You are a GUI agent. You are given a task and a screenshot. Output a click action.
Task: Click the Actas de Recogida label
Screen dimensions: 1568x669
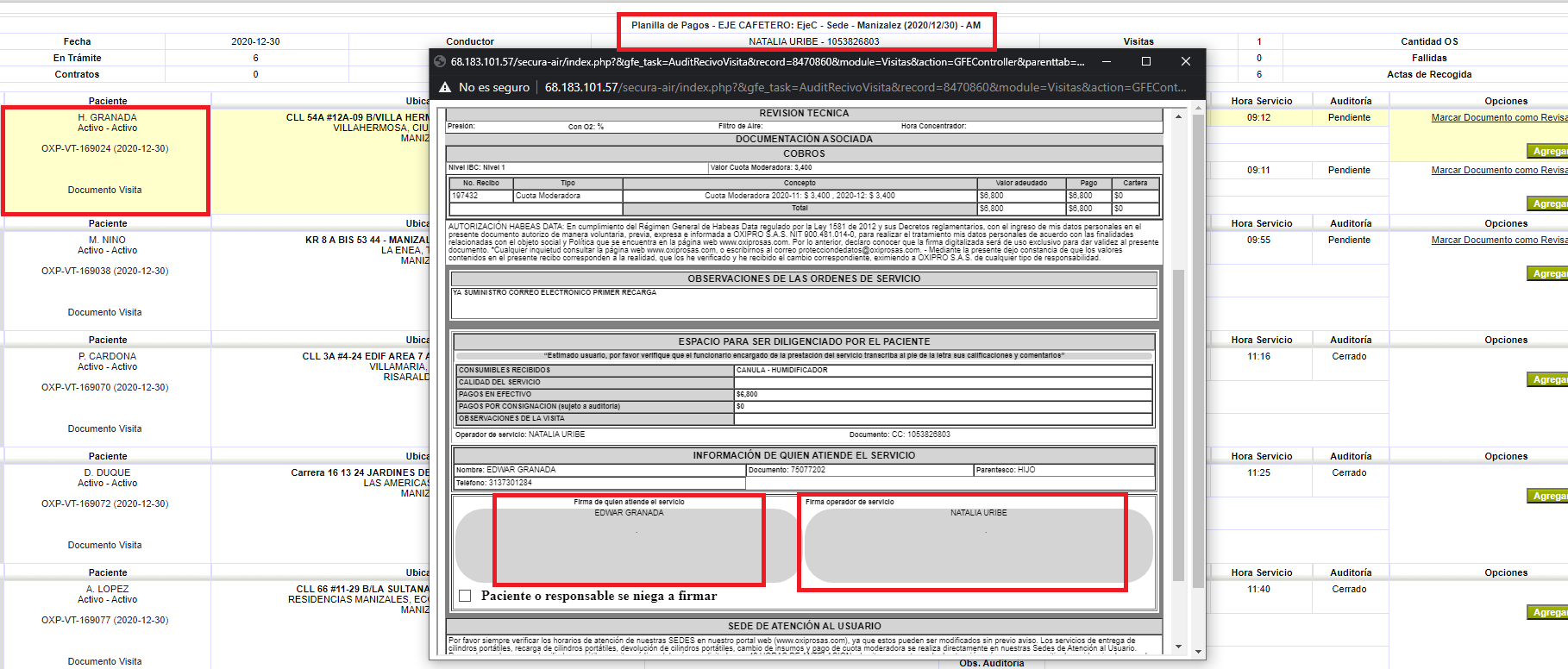[1429, 74]
